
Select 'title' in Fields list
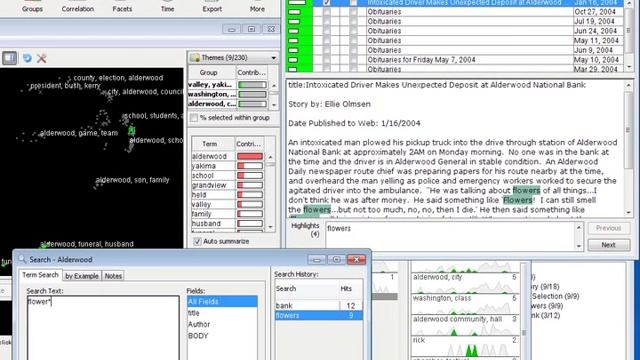click(x=222, y=313)
